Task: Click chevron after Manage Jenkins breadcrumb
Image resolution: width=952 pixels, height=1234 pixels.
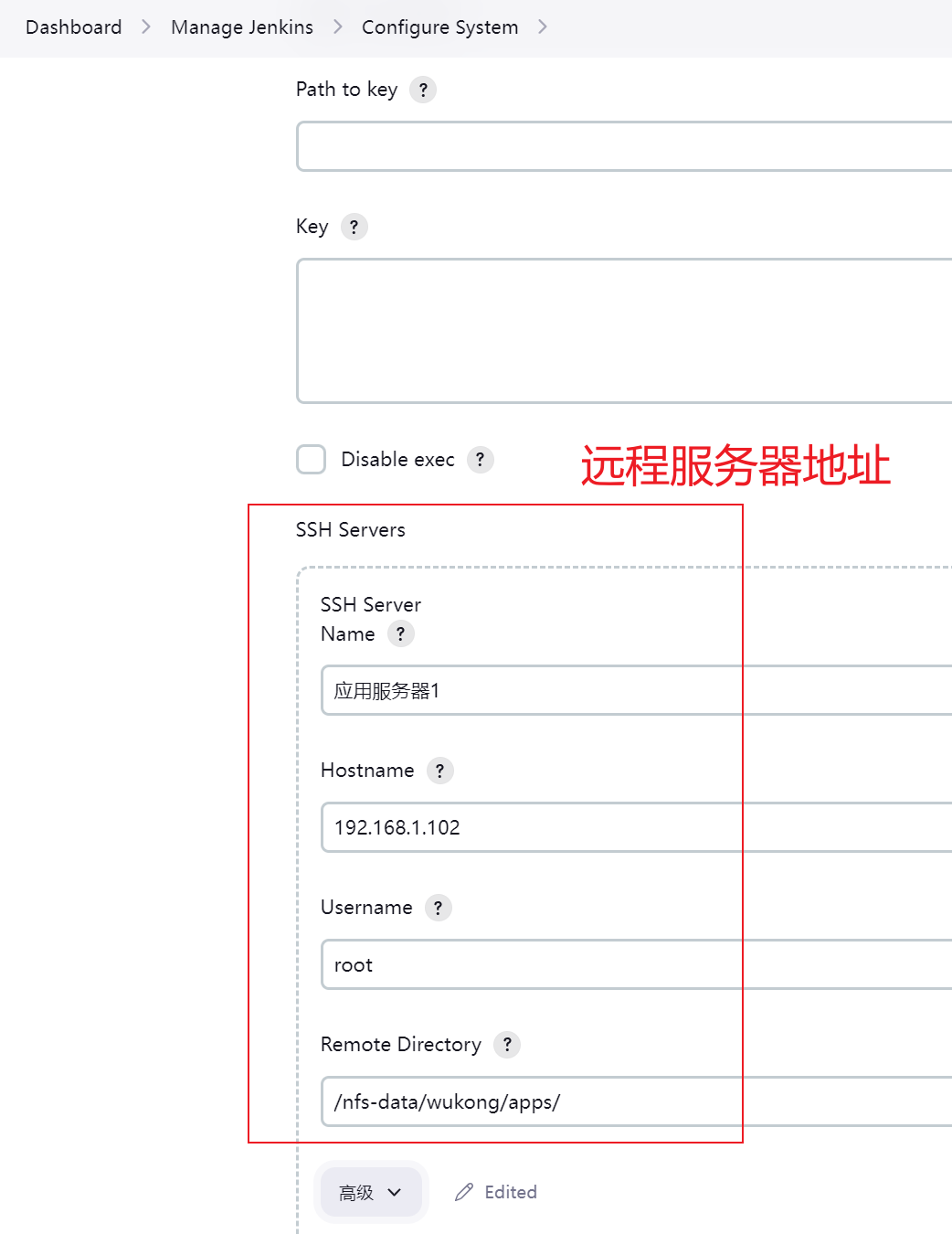Action: (x=338, y=27)
